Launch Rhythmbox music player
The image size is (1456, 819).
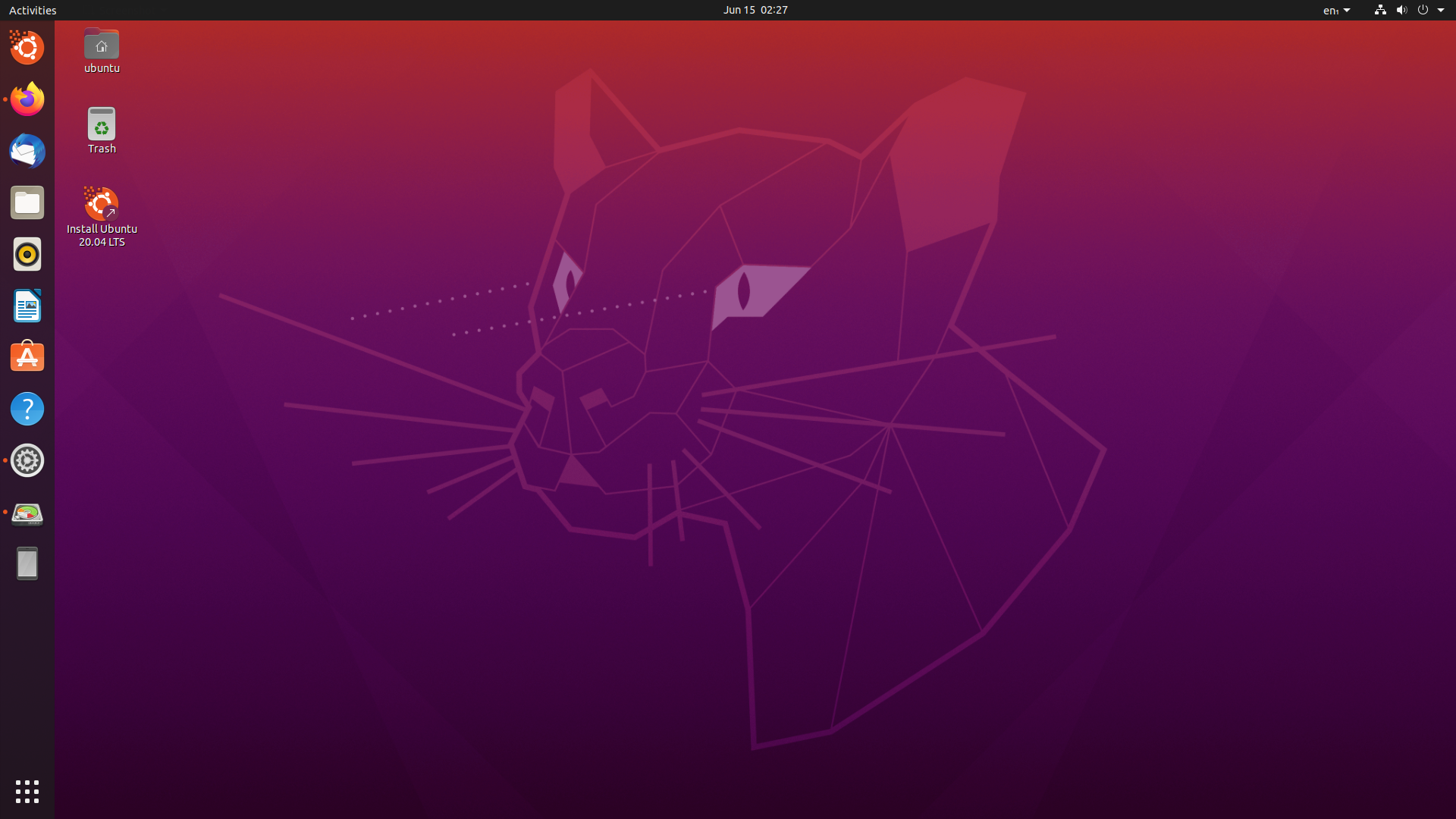pos(27,254)
